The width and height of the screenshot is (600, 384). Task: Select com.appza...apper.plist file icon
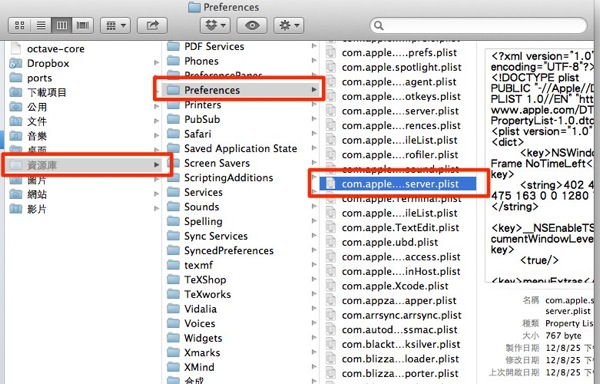pyautogui.click(x=331, y=301)
